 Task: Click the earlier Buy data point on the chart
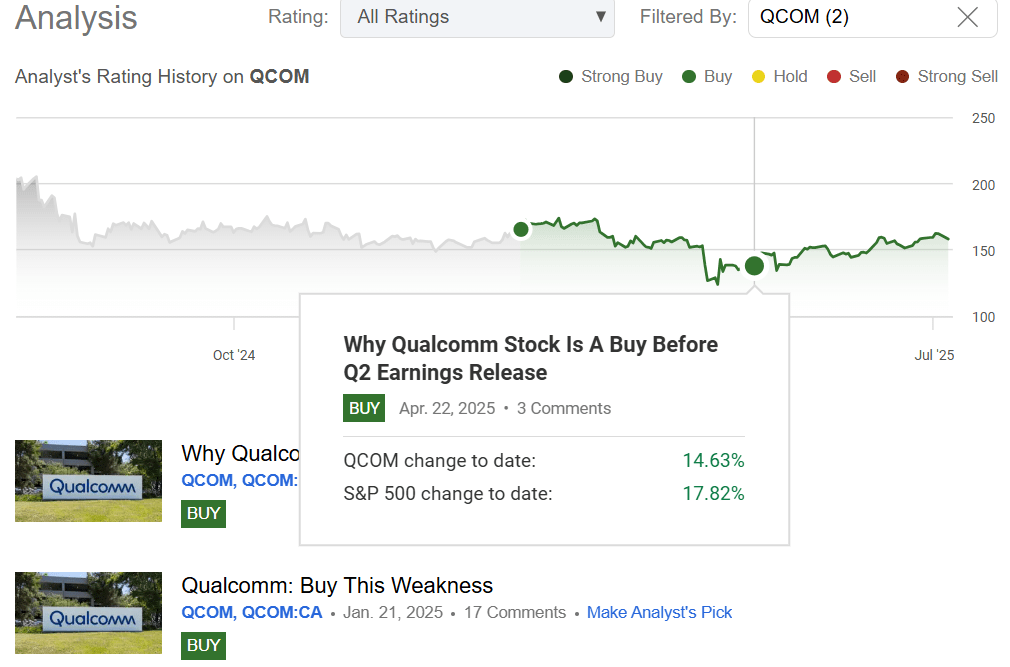point(521,229)
